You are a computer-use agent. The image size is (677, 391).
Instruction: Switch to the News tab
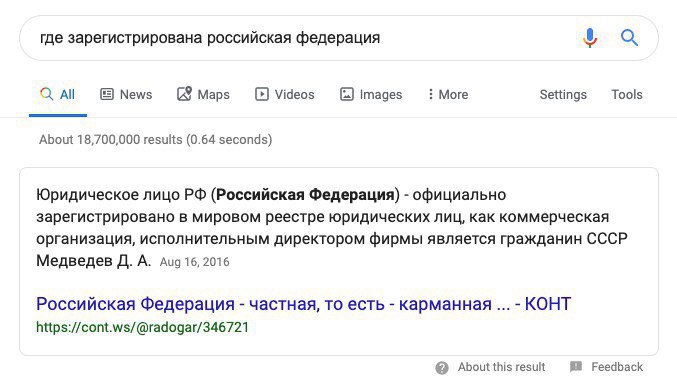[126, 94]
